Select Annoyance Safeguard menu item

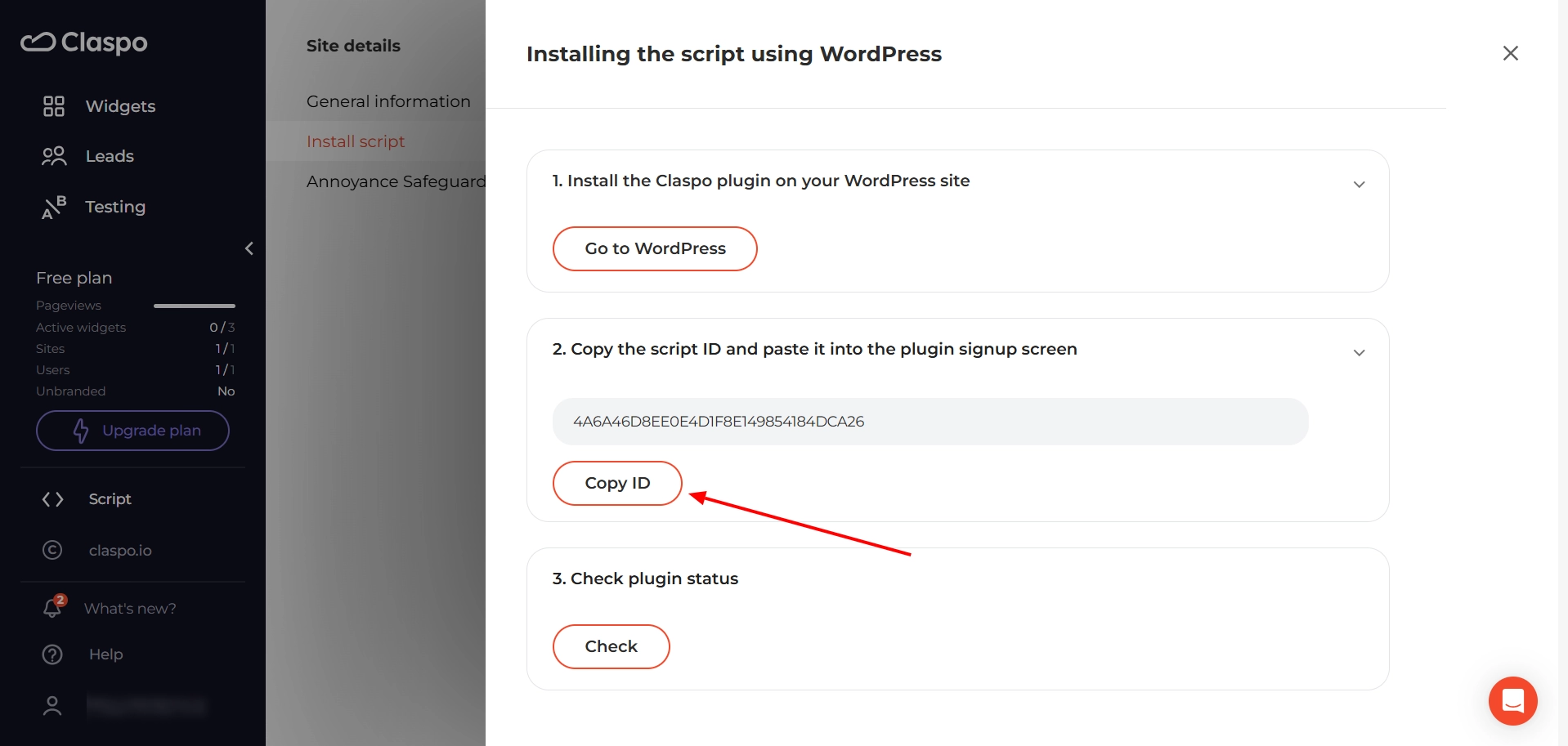coord(396,181)
